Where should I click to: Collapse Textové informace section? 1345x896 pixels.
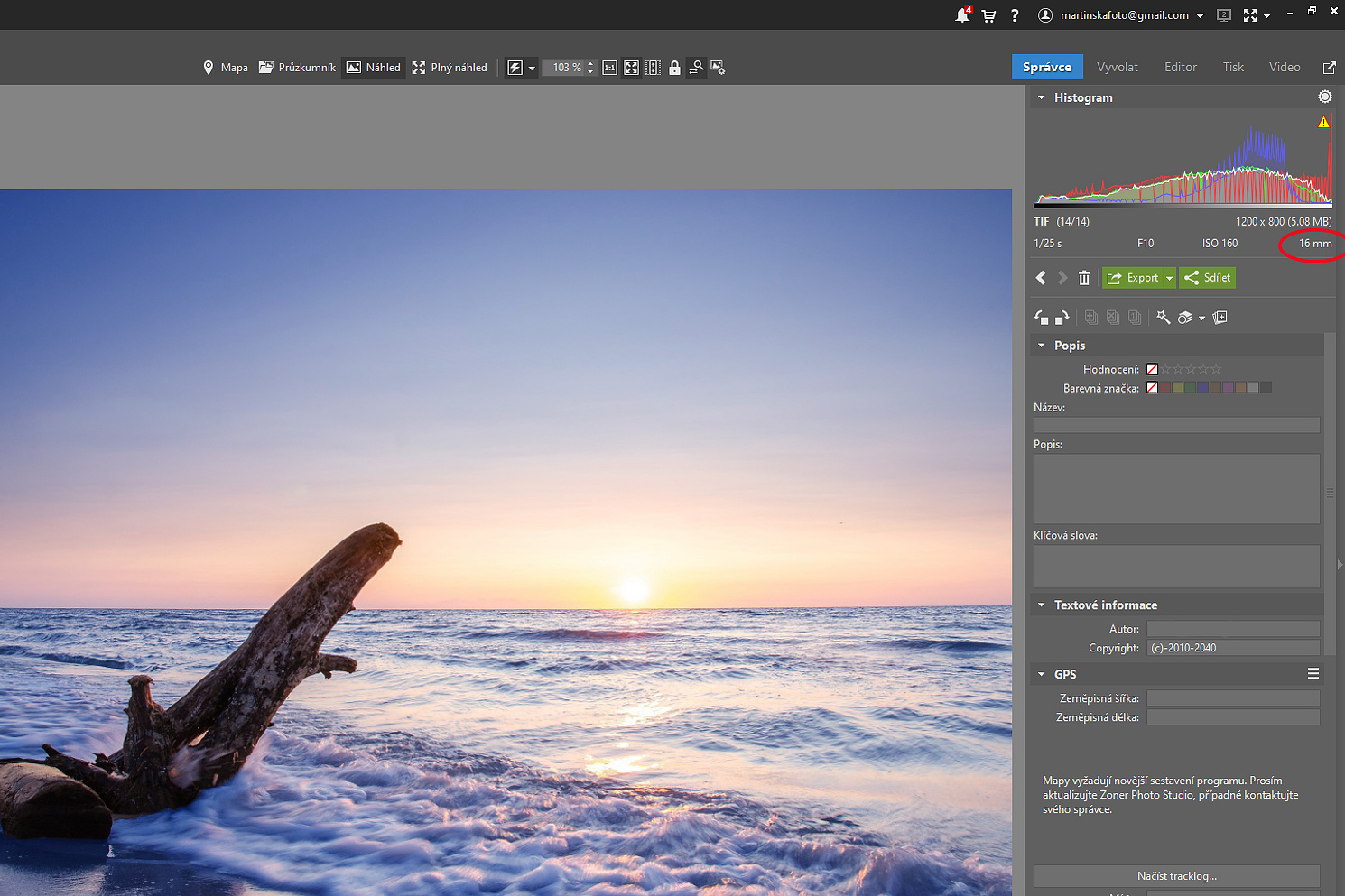pyautogui.click(x=1041, y=605)
